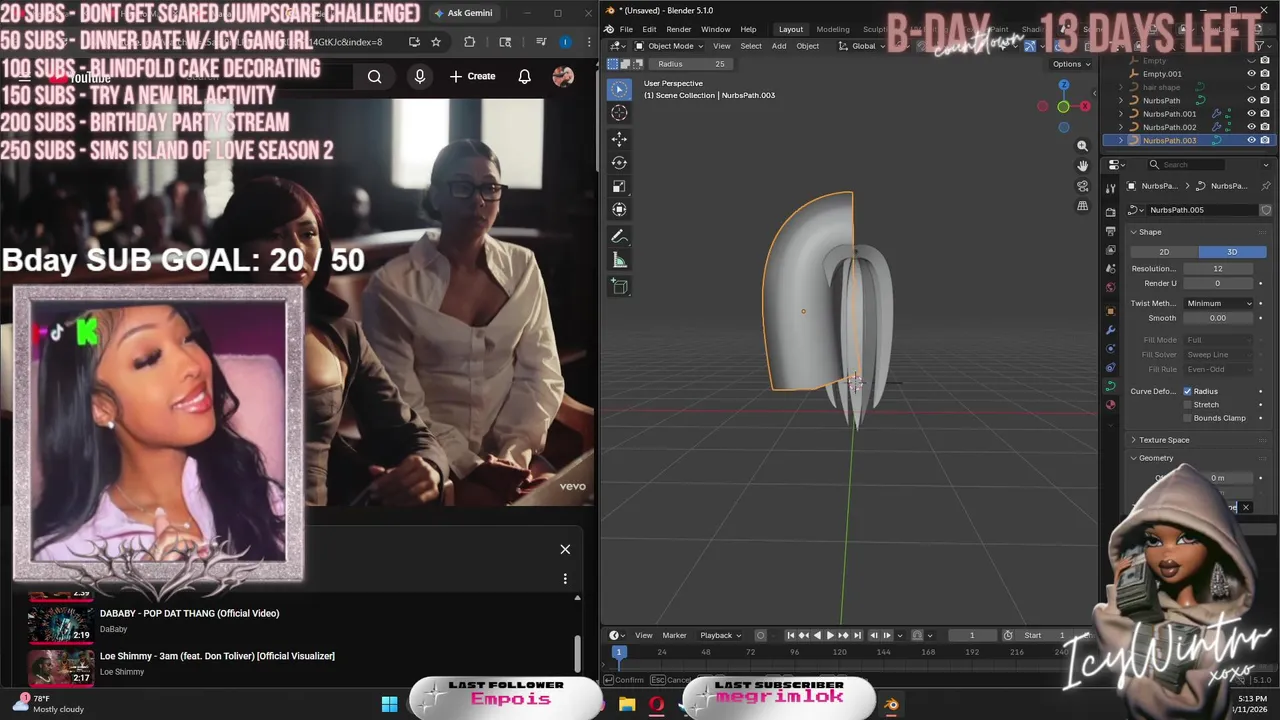Open the Object Data curve properties tab
The image size is (1280, 720).
click(1110, 386)
